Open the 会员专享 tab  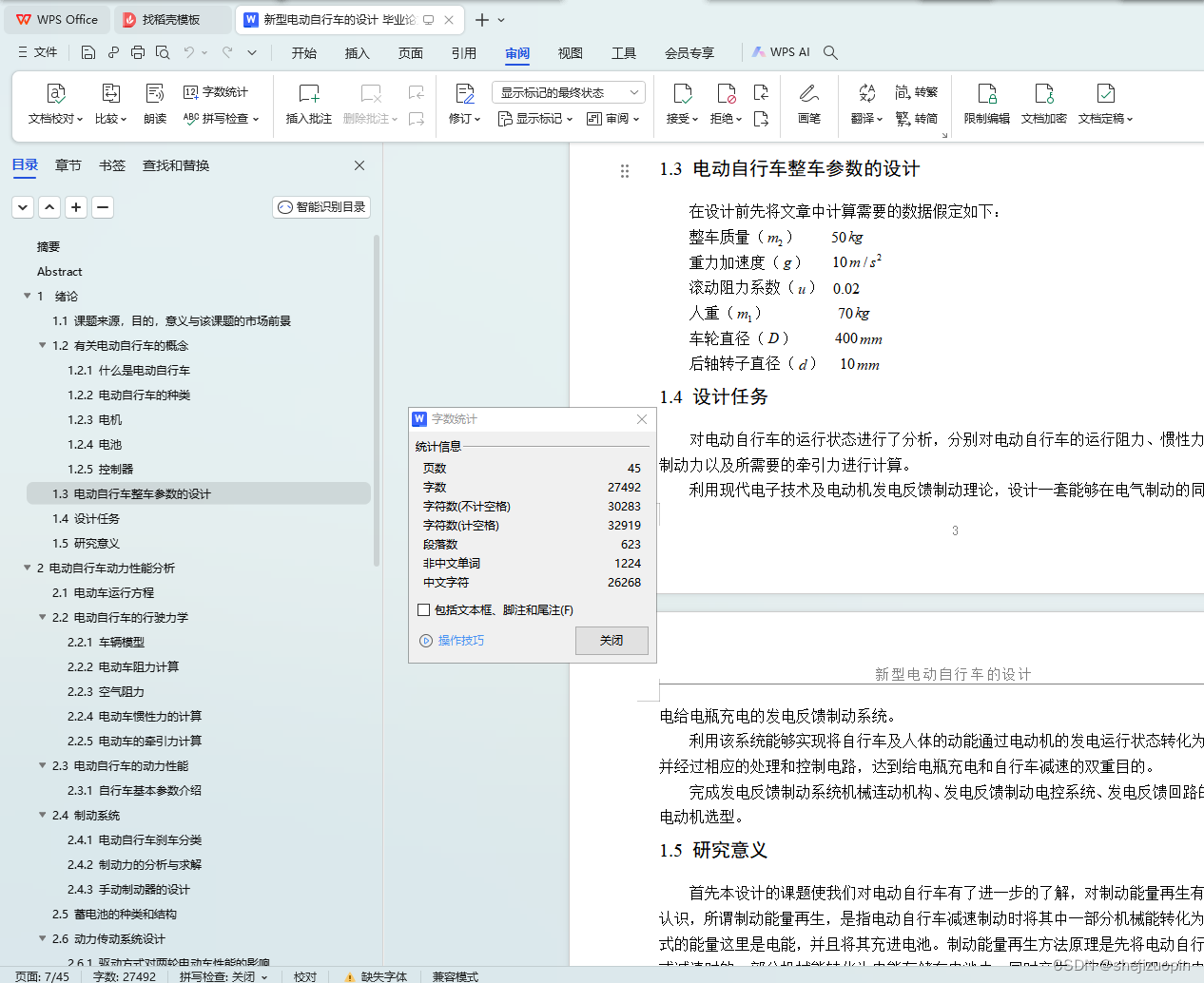pyautogui.click(x=689, y=53)
